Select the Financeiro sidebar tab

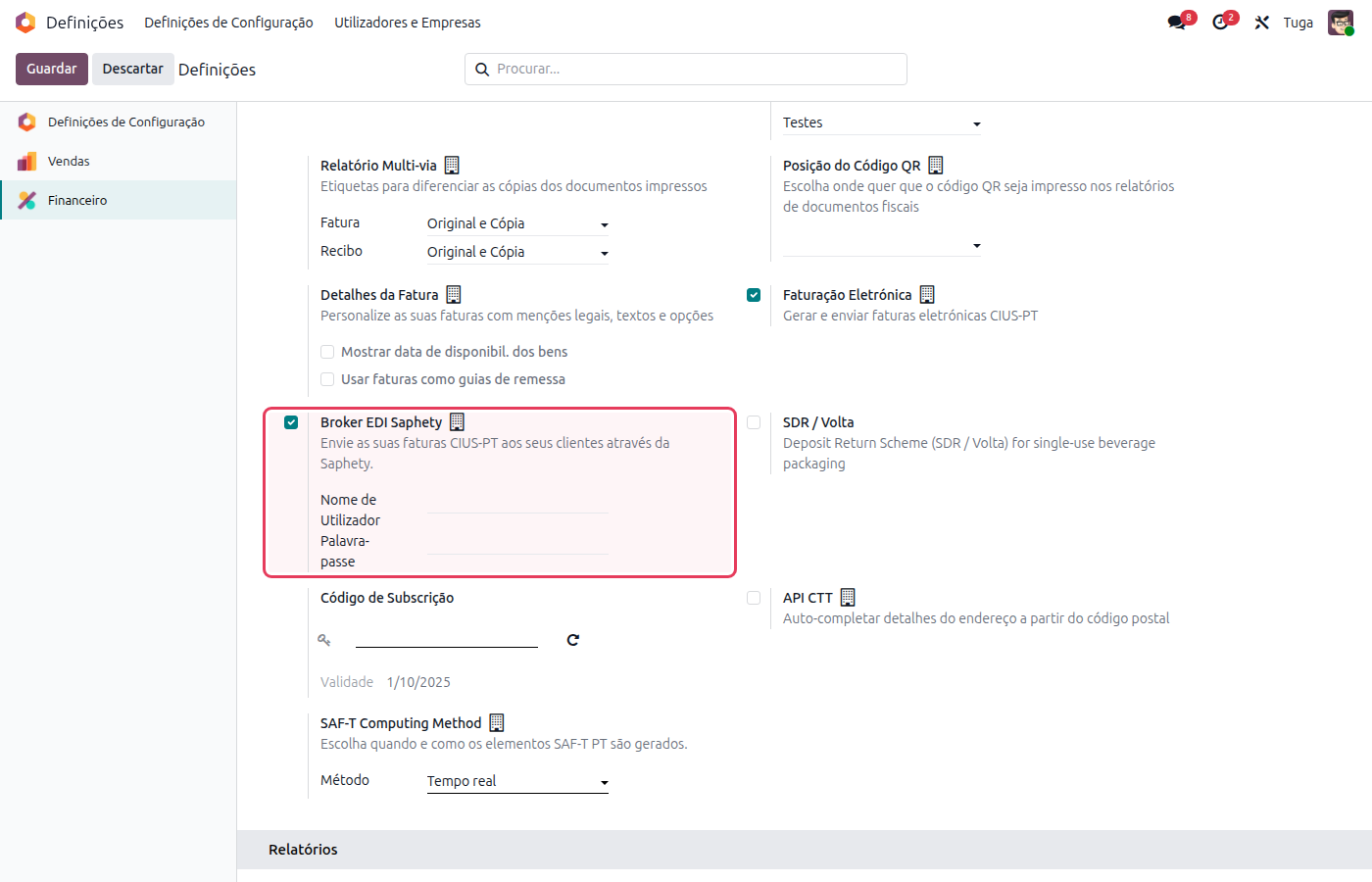(118, 201)
